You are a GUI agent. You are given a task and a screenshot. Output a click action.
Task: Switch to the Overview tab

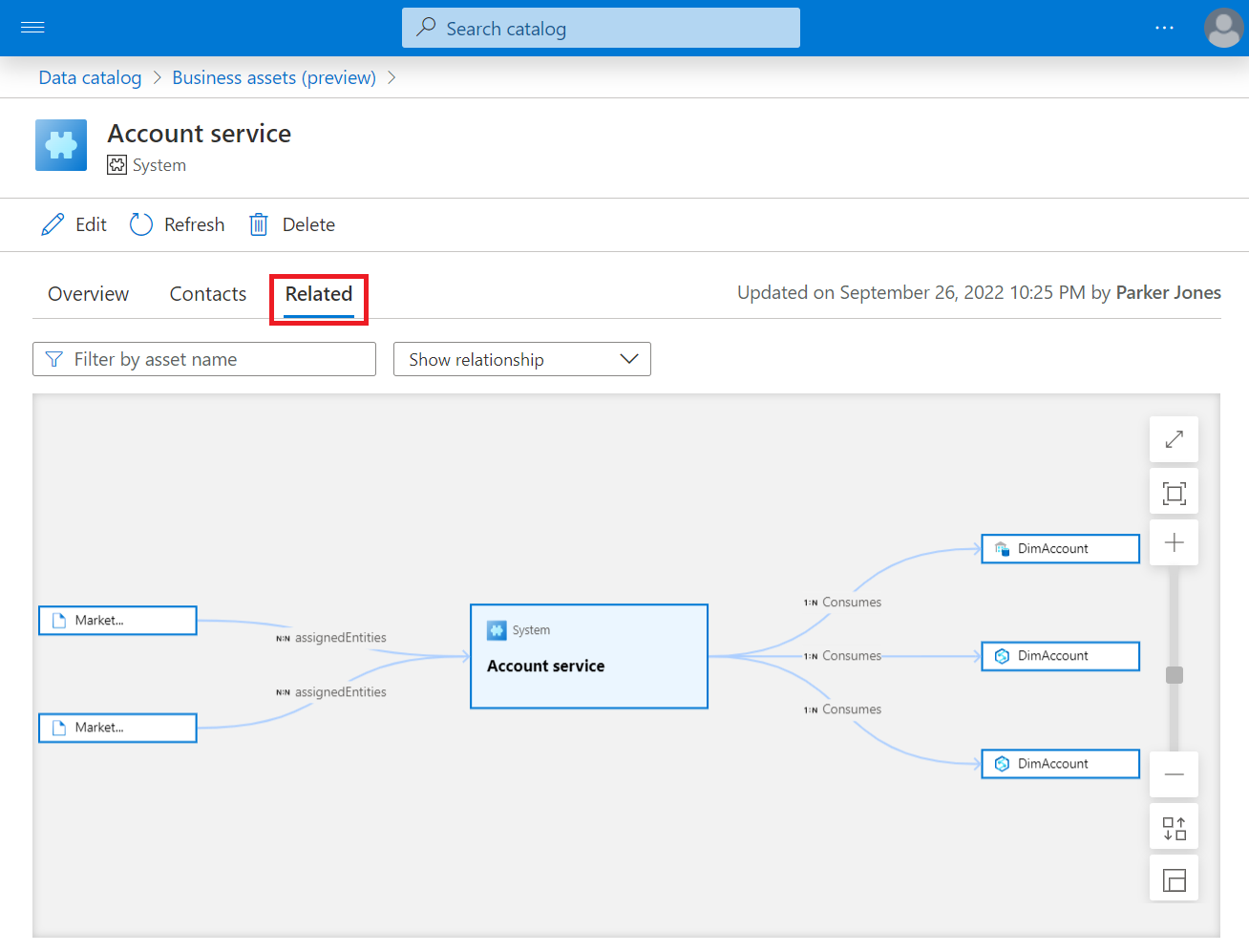[x=89, y=294]
